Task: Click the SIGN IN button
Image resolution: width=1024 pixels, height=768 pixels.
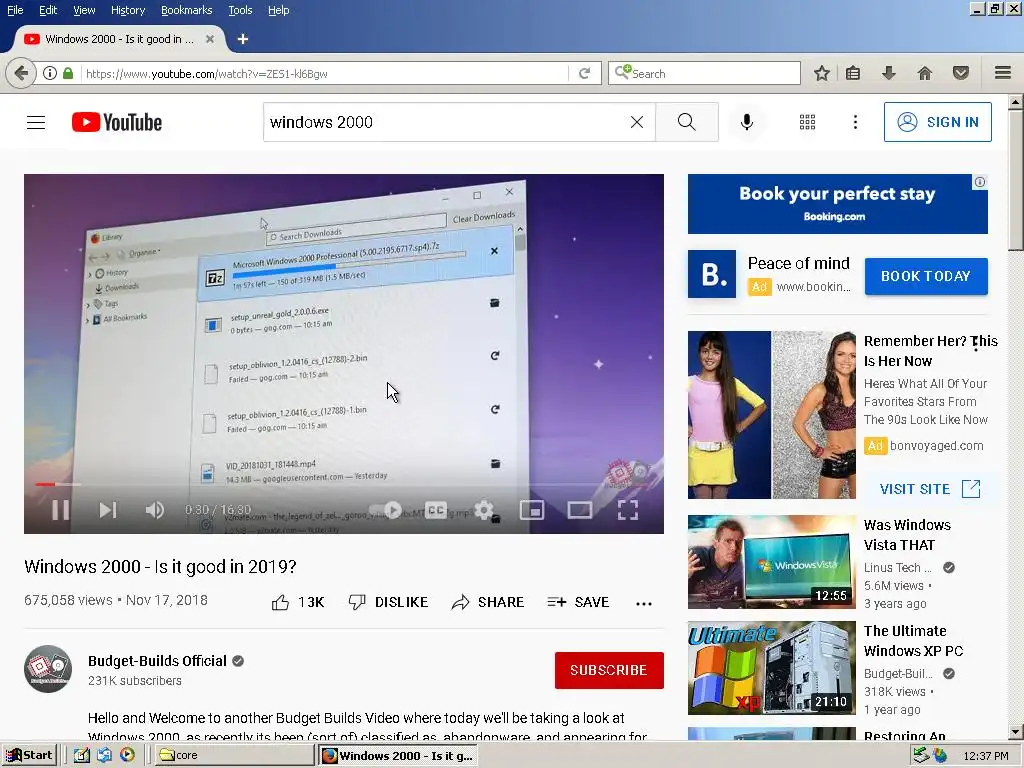Action: tap(937, 122)
